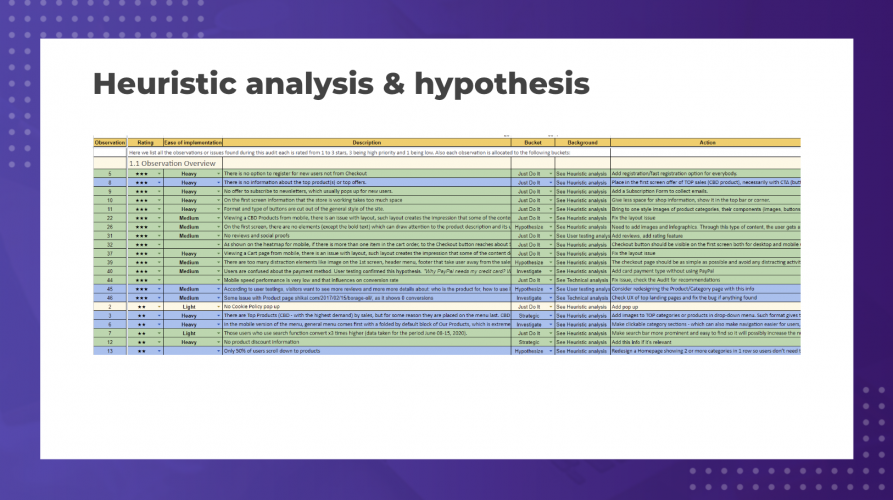This screenshot has height=500, width=893.
Task: Select cell 'No Cookie Policy pop up'
Action: pos(367,307)
